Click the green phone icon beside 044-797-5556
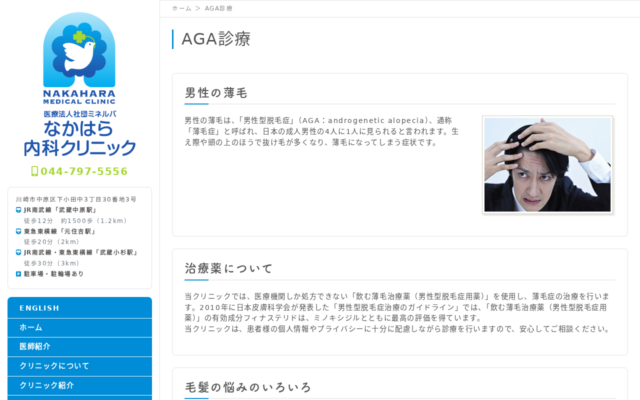The image size is (640, 400). (35, 171)
